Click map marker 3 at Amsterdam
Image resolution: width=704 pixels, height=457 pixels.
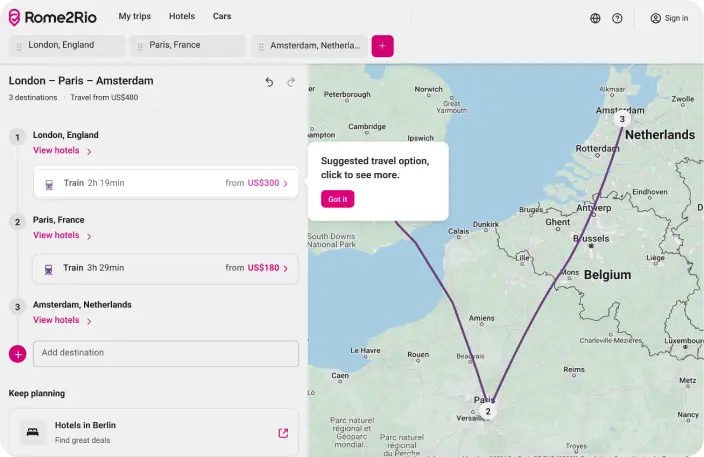(622, 119)
